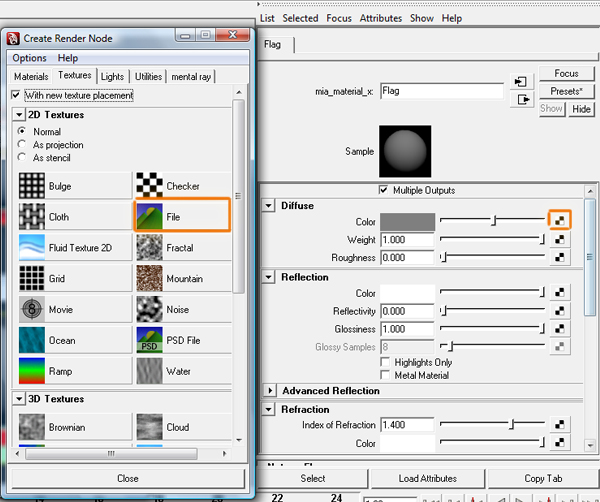Collapse the 2D Textures section
This screenshot has height=502, width=600.
coord(19,115)
